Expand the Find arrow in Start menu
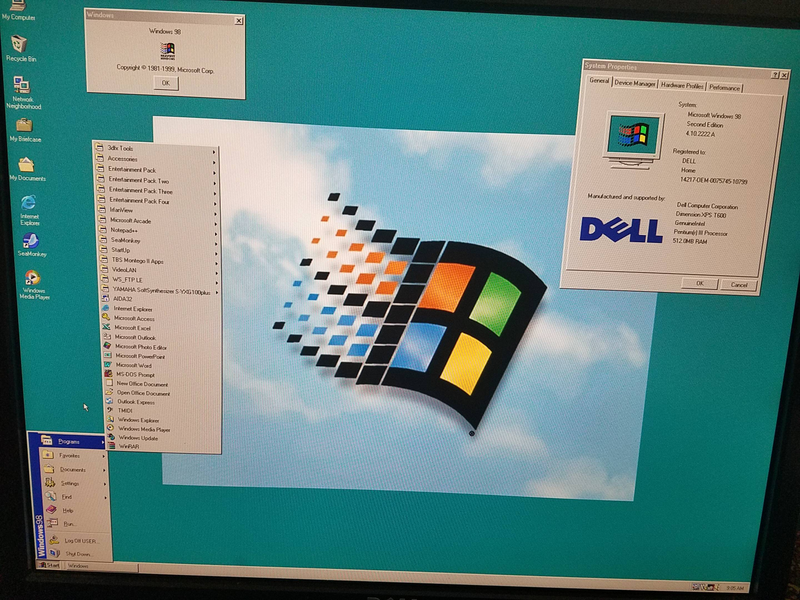The width and height of the screenshot is (800, 600). (106, 497)
